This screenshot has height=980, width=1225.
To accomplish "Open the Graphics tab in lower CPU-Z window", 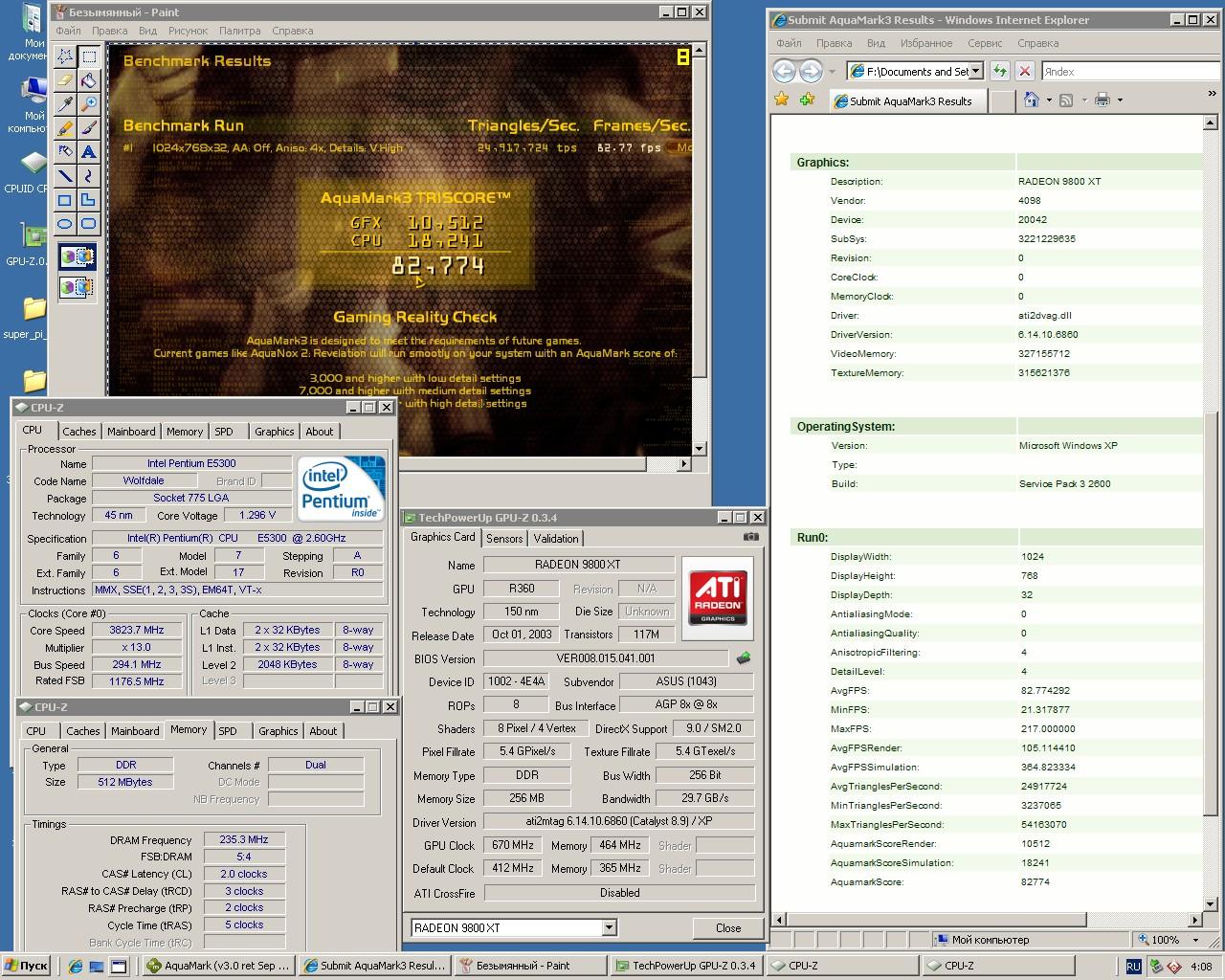I will pyautogui.click(x=278, y=731).
